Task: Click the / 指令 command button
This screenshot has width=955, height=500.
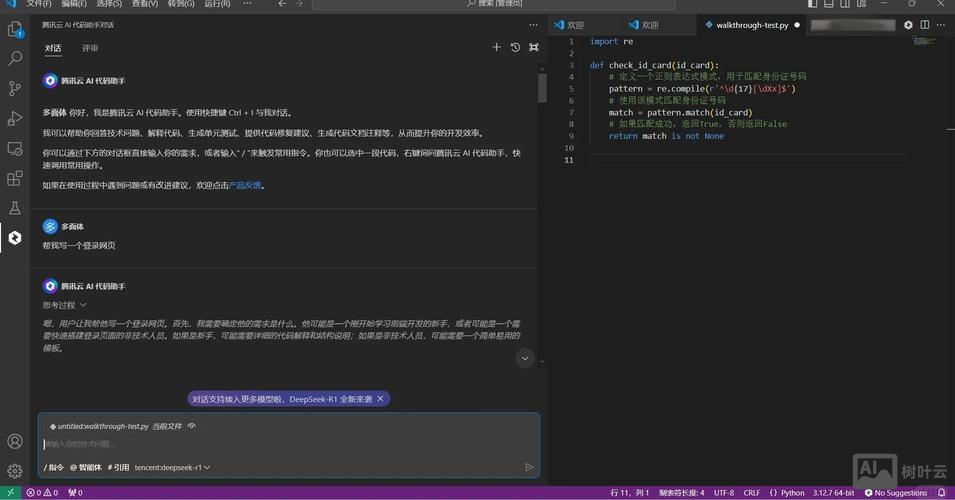Action: tap(54, 467)
